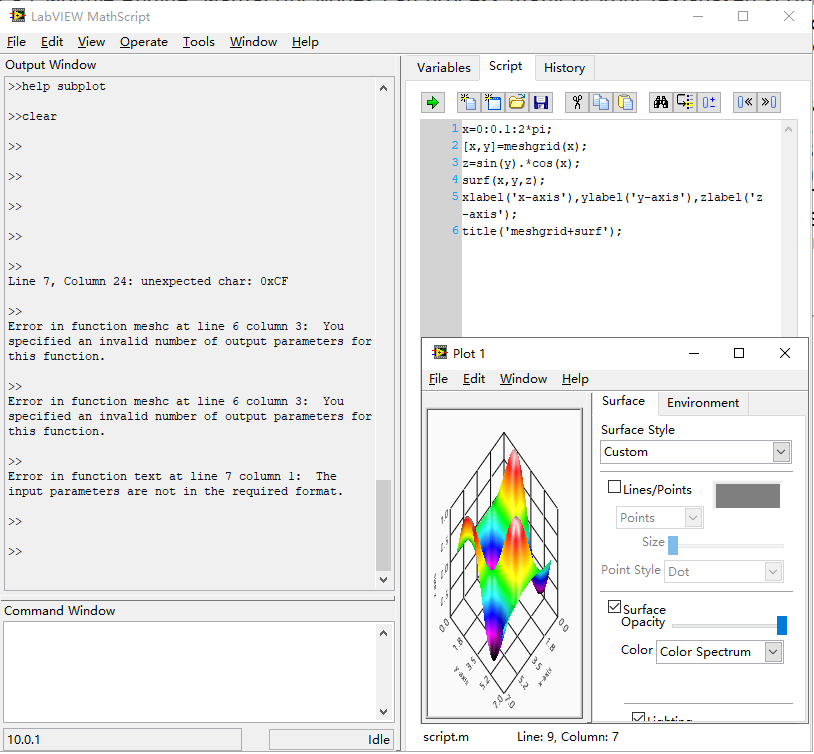The height and width of the screenshot is (754, 814).
Task: Open Help menu in Plot 1 window
Action: (575, 379)
